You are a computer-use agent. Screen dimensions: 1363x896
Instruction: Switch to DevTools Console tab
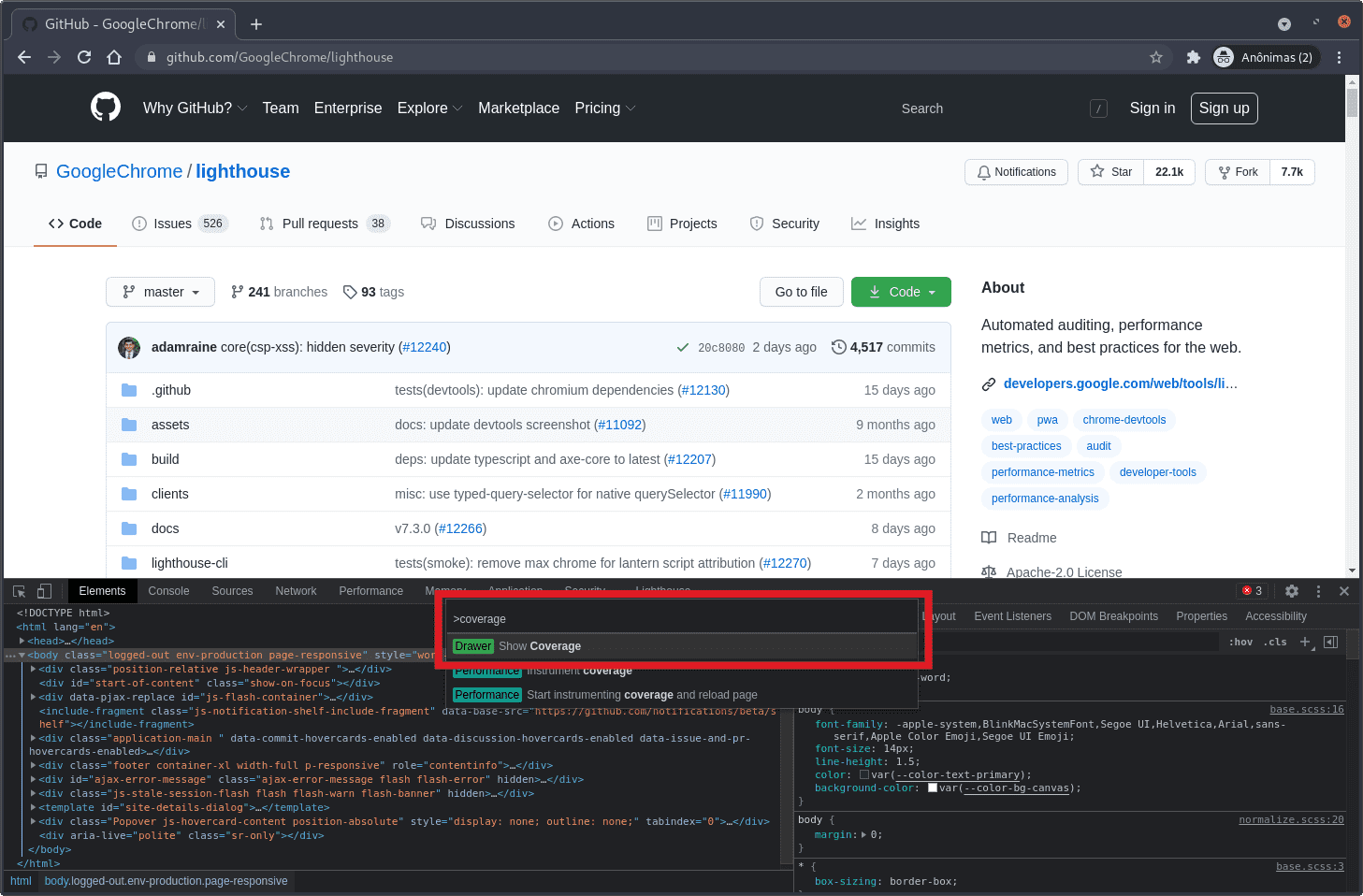[x=168, y=591]
